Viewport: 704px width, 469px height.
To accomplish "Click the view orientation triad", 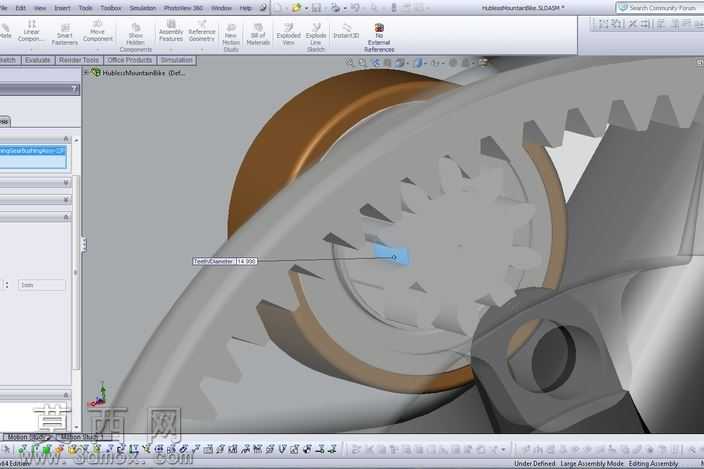I will 100,395.
